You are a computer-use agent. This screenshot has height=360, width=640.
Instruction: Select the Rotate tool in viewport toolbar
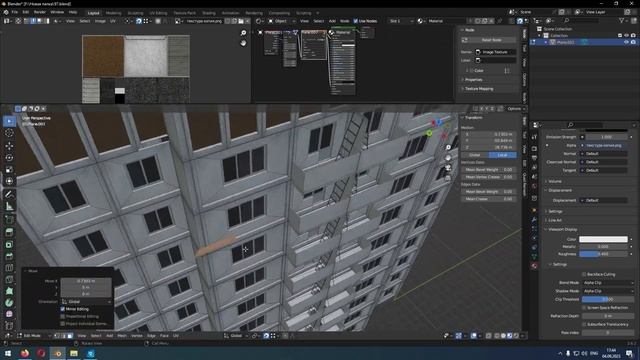tap(9, 158)
